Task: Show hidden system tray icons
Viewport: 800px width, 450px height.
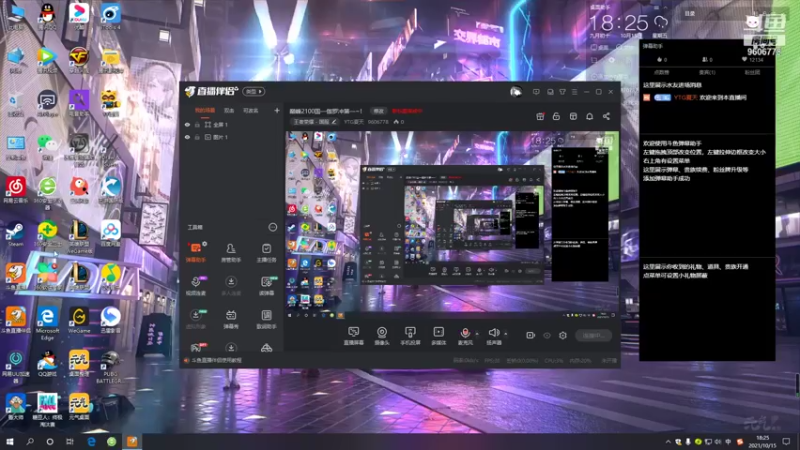Action: 668,441
